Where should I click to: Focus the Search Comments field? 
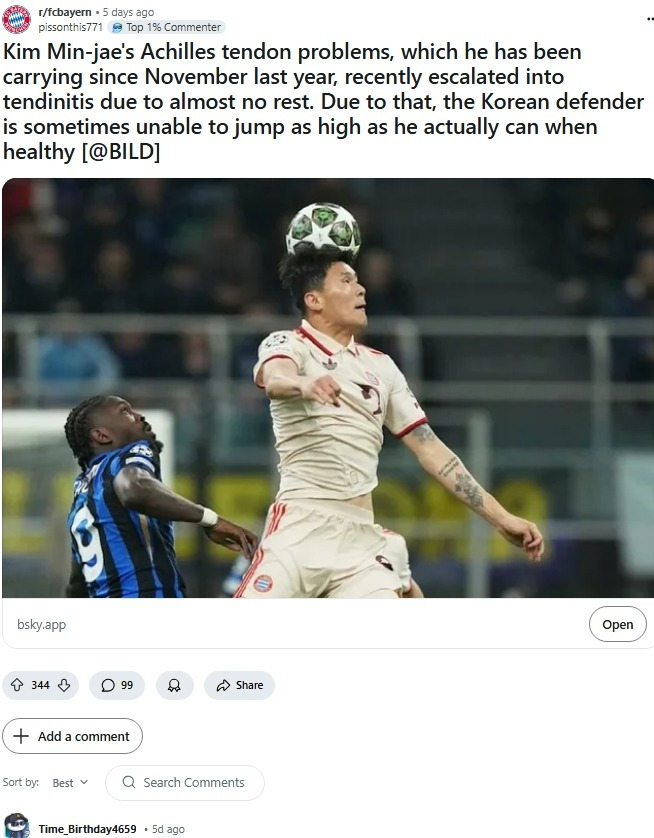point(185,782)
